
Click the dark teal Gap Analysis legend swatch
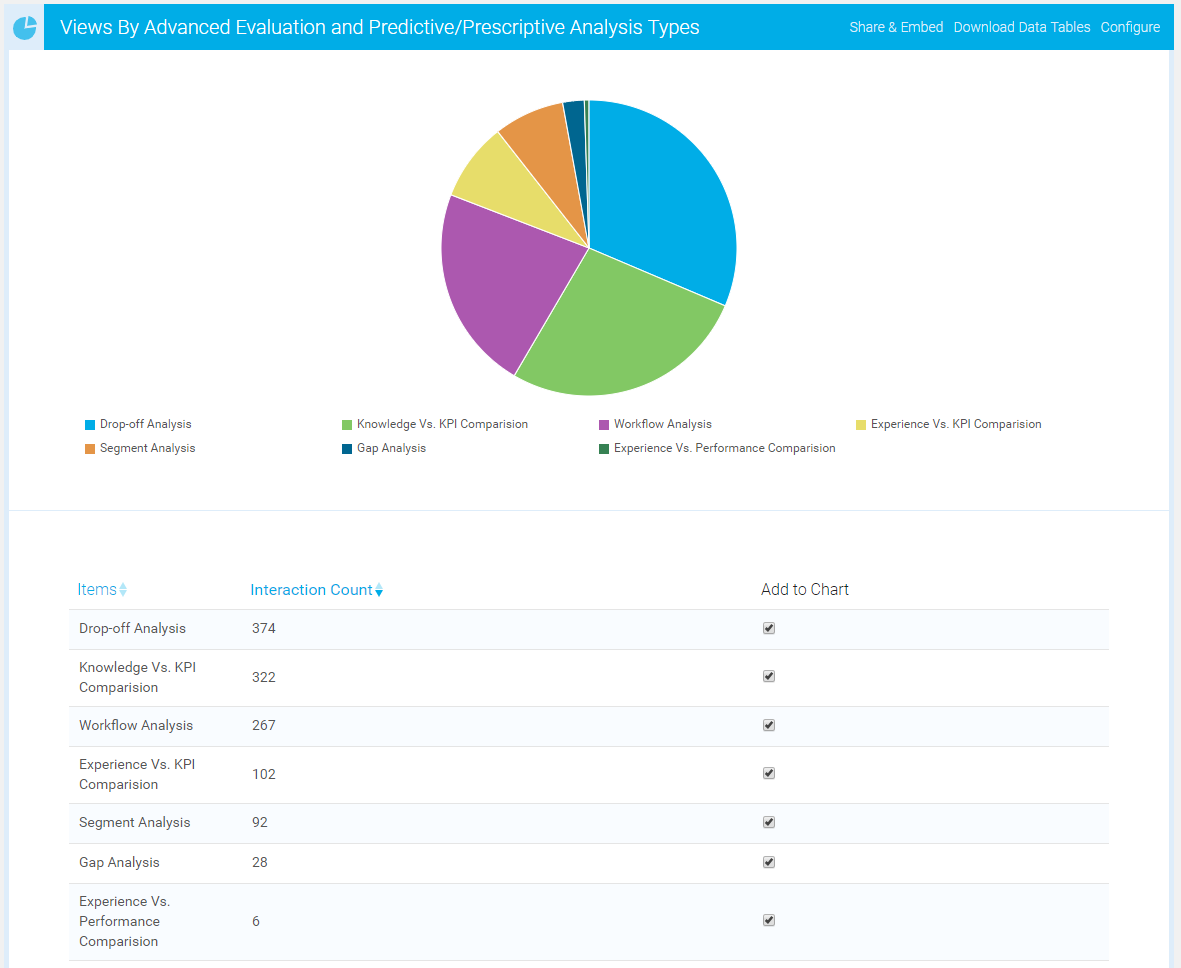[x=348, y=448]
